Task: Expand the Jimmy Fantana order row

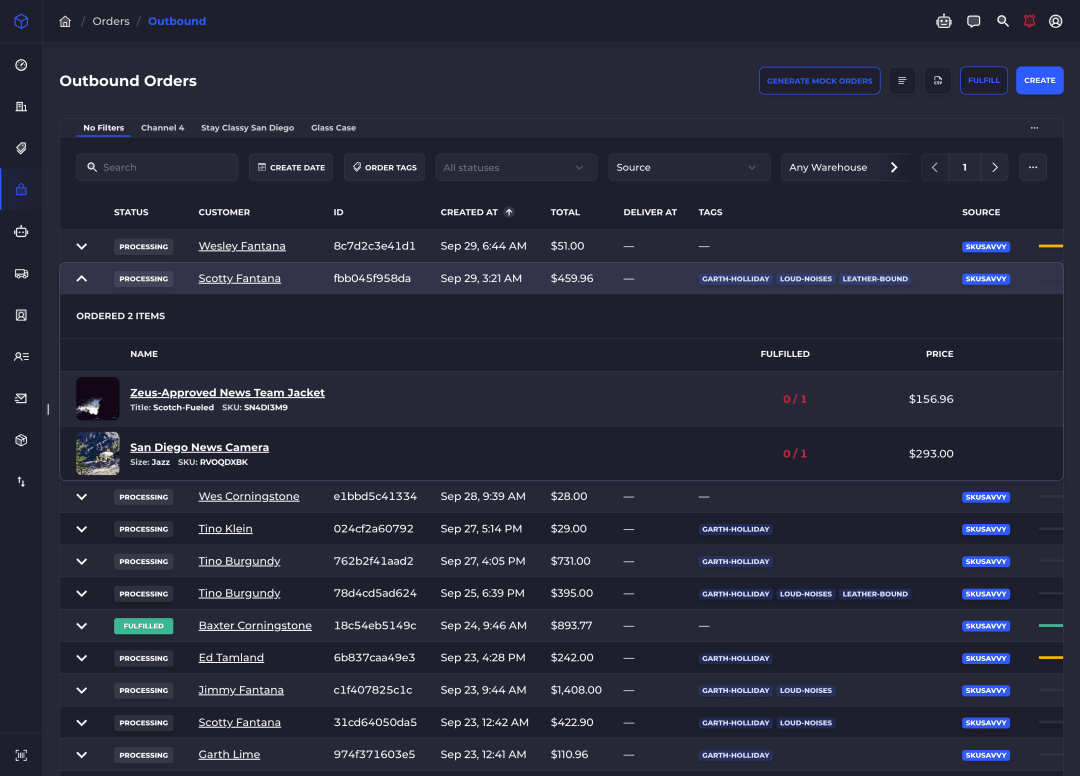Action: click(x=81, y=691)
